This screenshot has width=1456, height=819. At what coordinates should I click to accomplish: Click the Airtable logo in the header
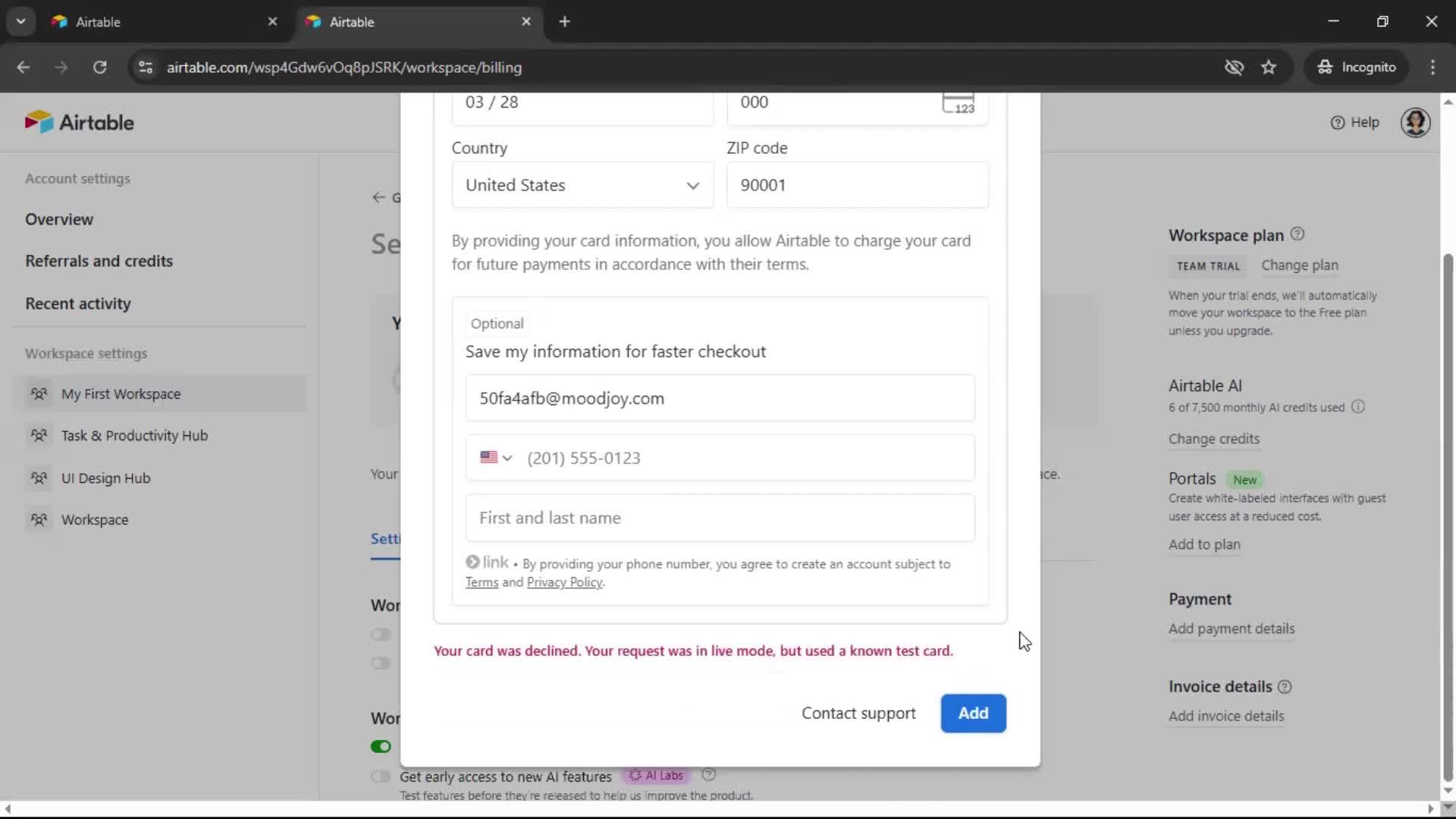click(x=80, y=122)
